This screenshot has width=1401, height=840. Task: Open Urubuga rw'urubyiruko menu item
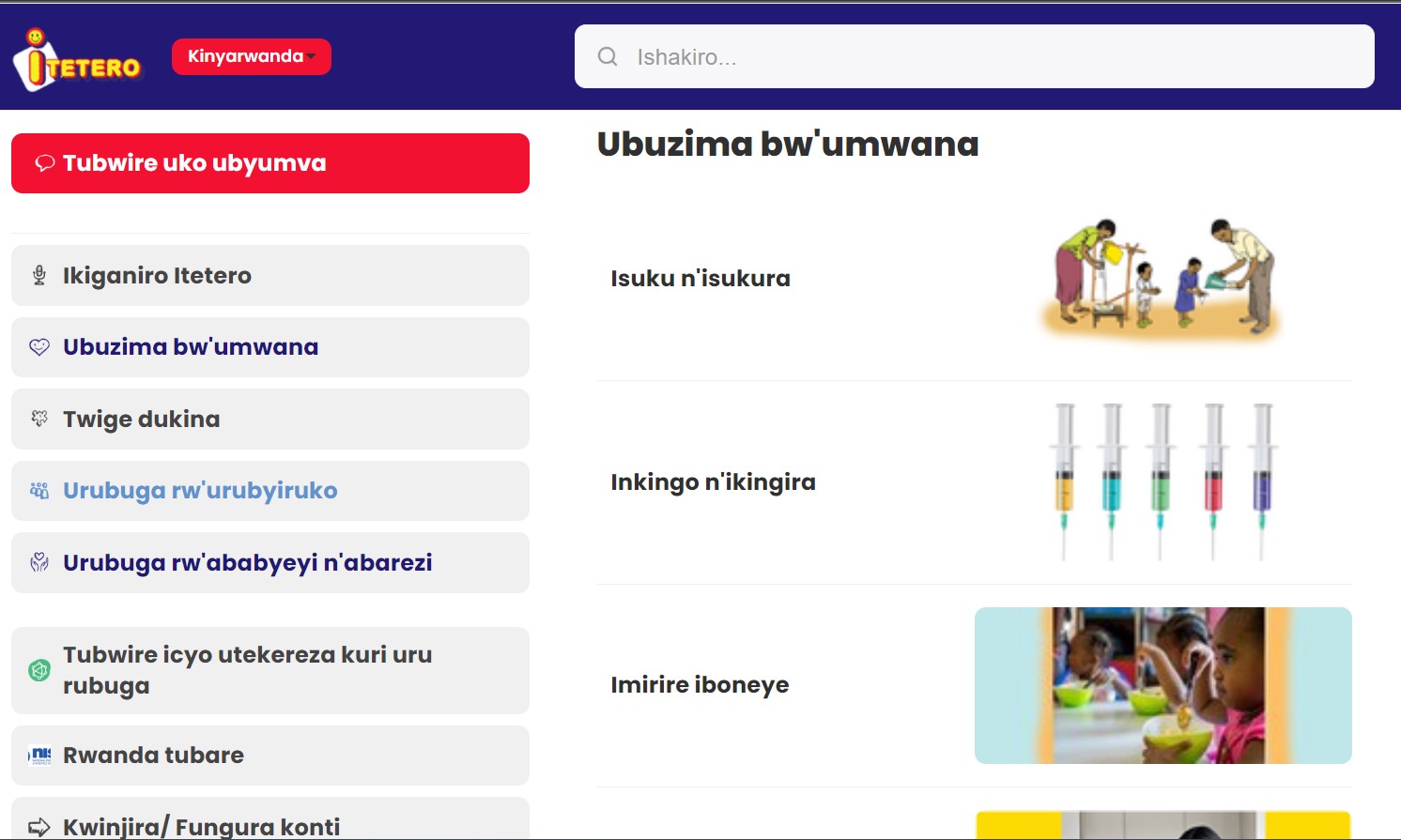click(x=270, y=491)
